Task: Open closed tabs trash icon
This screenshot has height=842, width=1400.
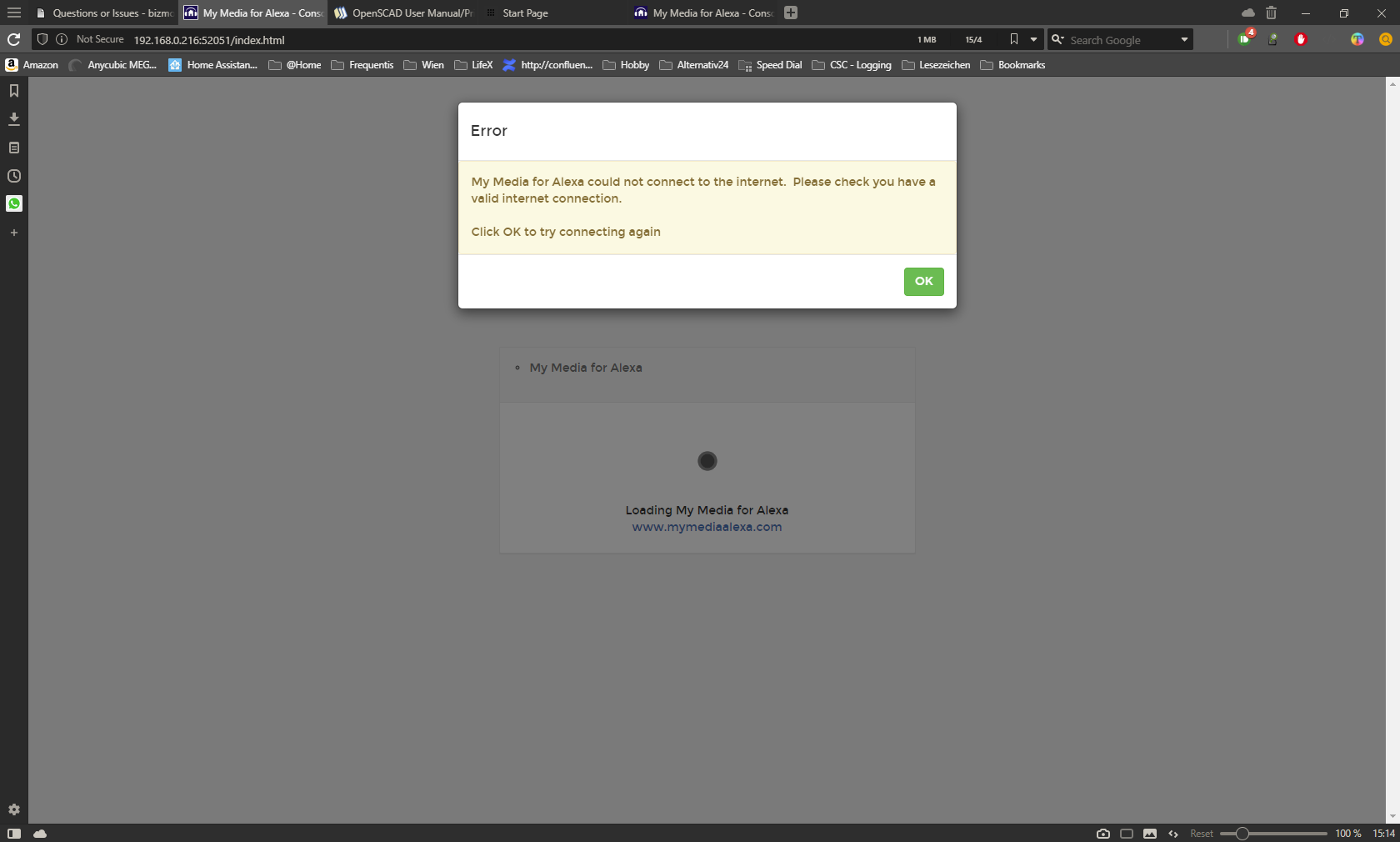Action: [1271, 13]
